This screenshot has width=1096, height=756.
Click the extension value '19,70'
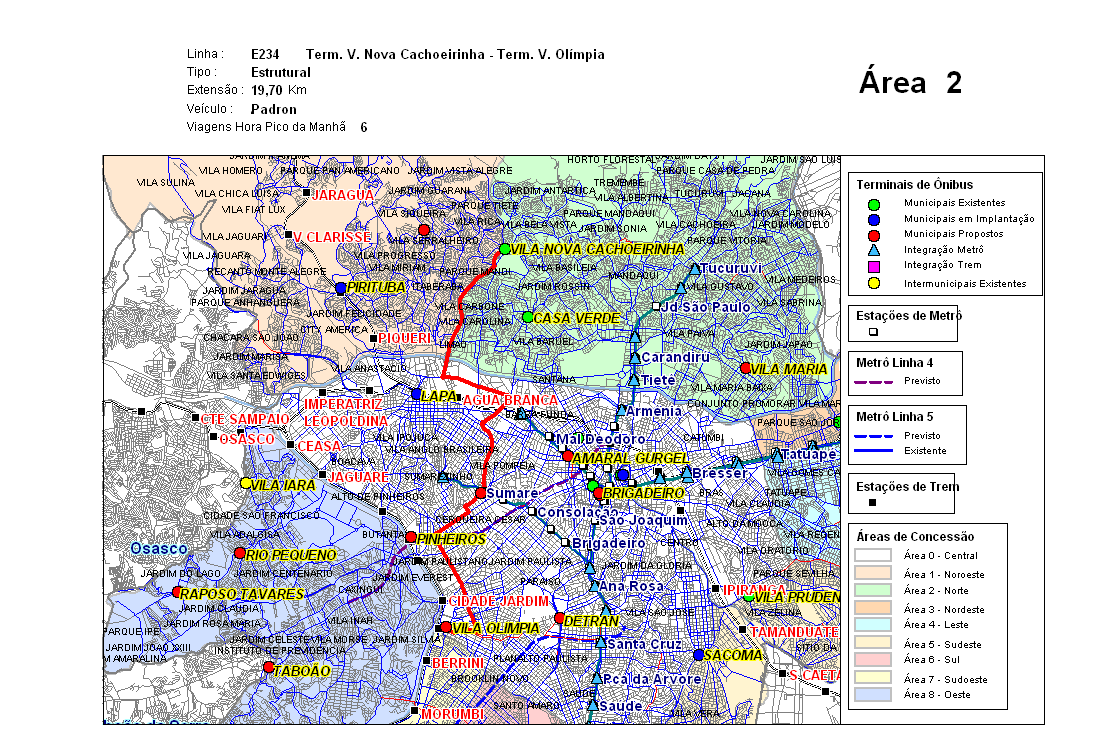tap(266, 91)
